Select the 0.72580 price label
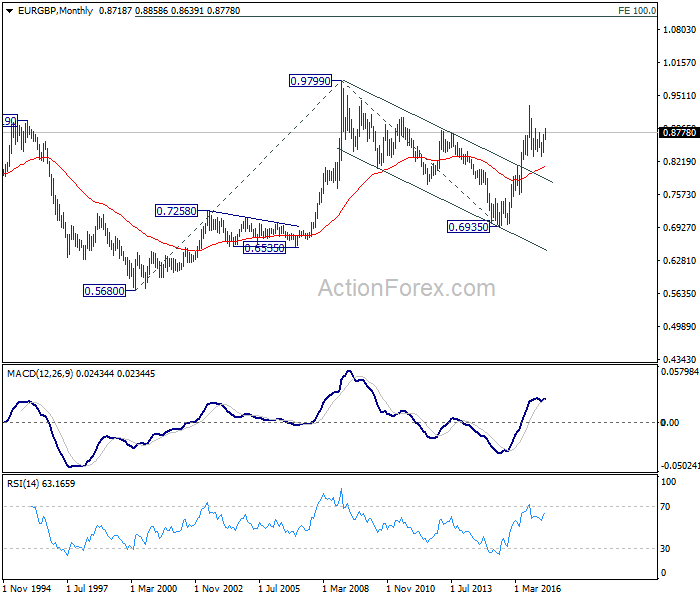This screenshot has height=600, width=700. pos(176,211)
